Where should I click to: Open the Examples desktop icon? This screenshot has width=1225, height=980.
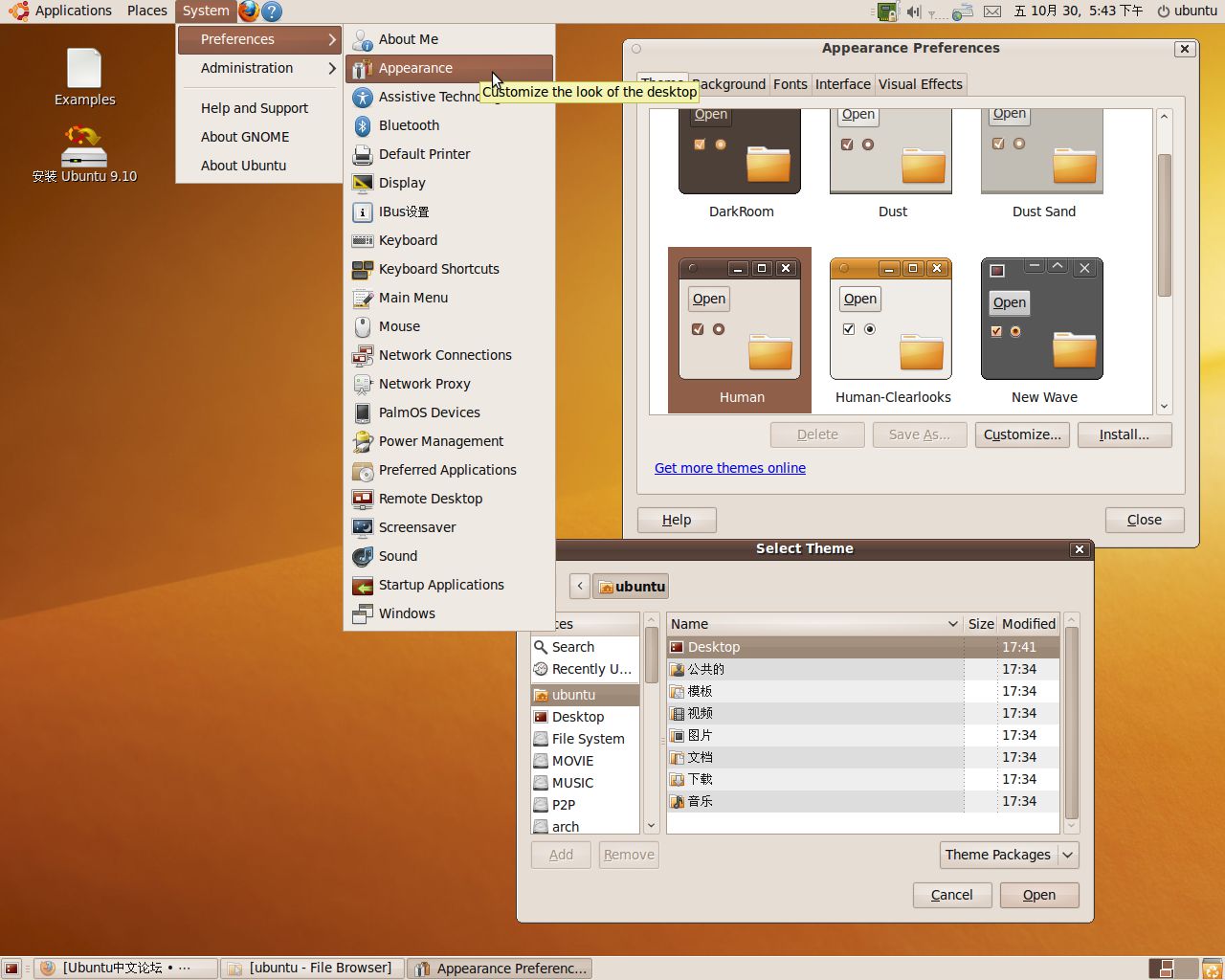pyautogui.click(x=84, y=78)
